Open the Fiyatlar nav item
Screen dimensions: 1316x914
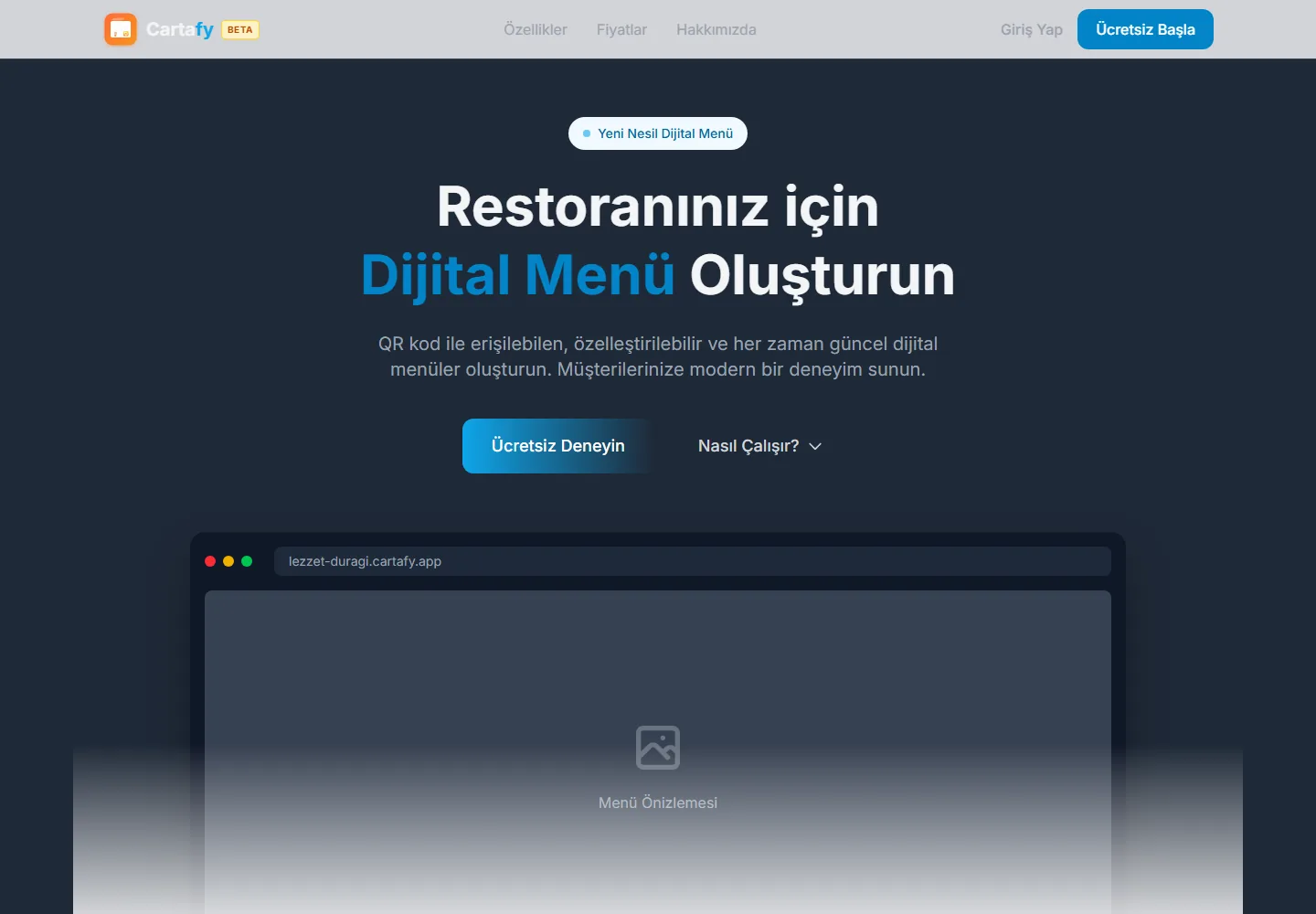621,29
